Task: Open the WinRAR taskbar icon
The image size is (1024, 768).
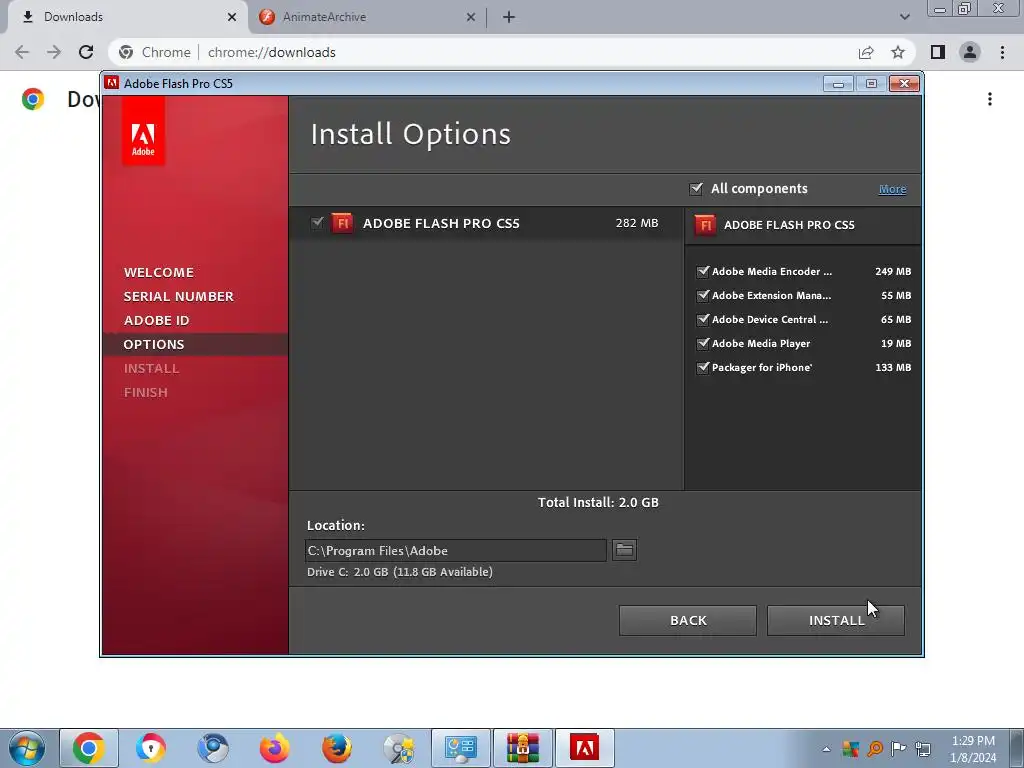Action: pyautogui.click(x=522, y=748)
